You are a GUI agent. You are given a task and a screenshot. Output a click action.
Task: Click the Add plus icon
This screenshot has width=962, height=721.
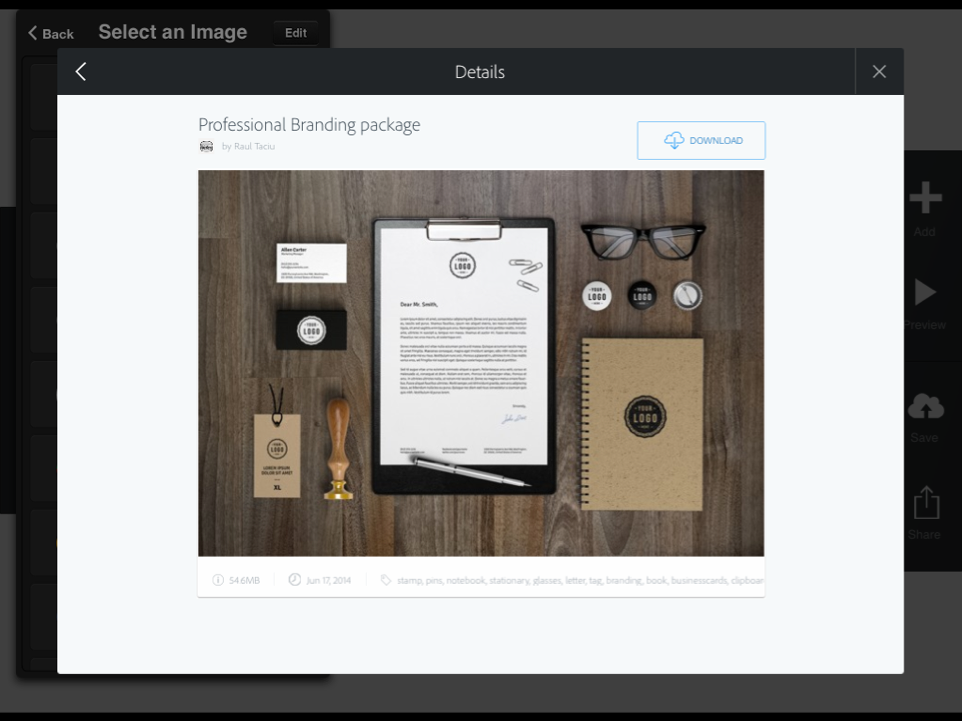pyautogui.click(x=925, y=199)
